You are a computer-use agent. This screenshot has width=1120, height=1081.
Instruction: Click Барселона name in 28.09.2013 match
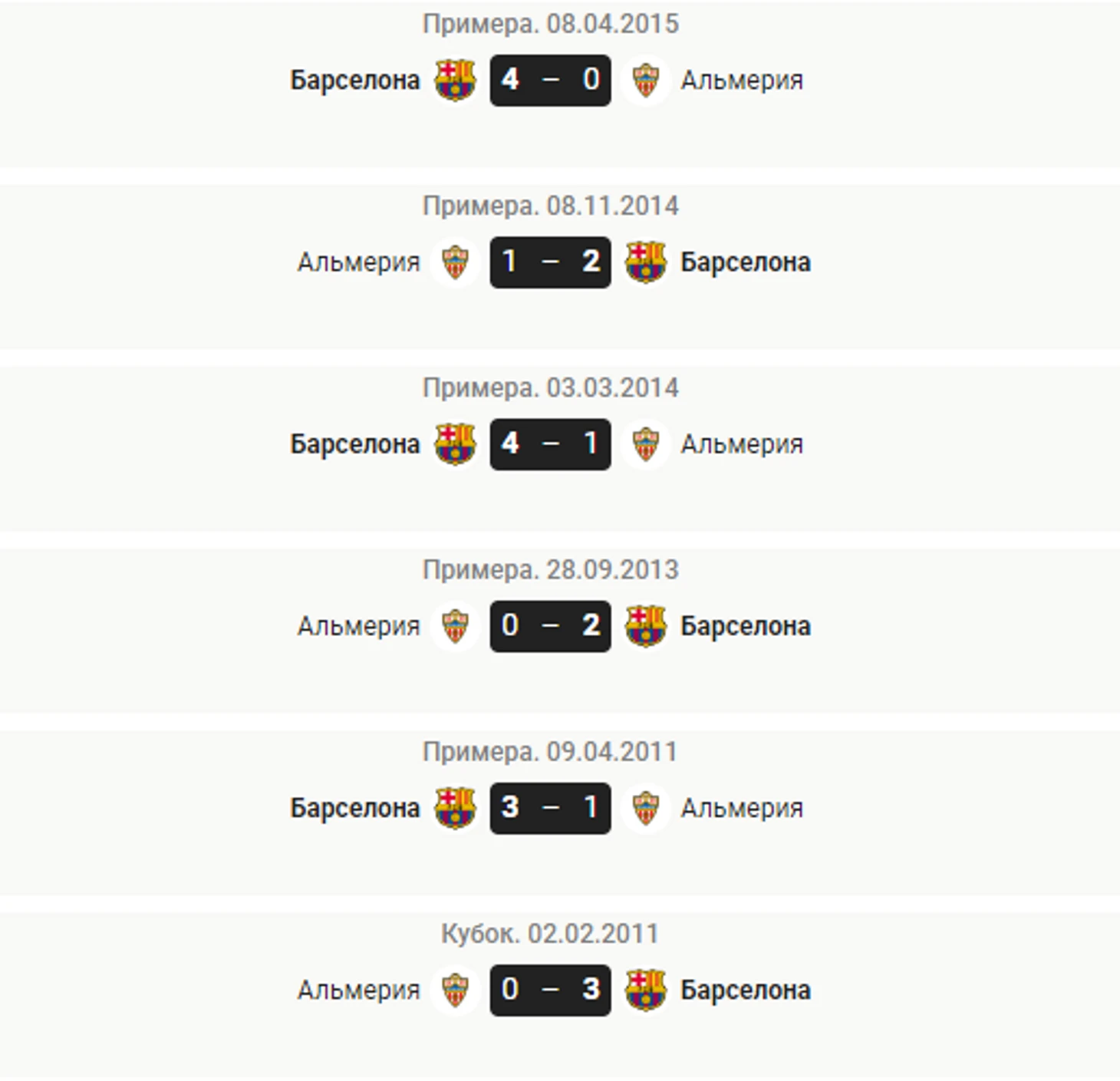point(746,626)
